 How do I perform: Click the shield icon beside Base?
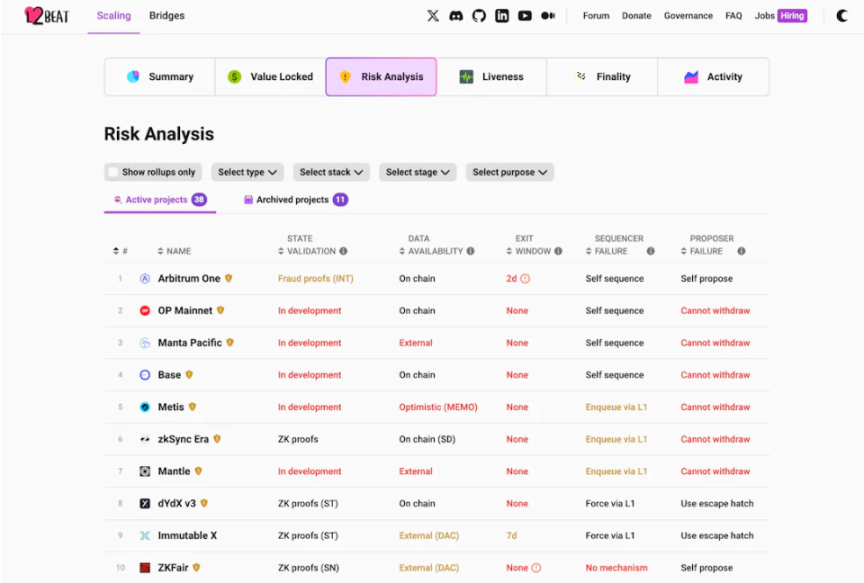[189, 375]
